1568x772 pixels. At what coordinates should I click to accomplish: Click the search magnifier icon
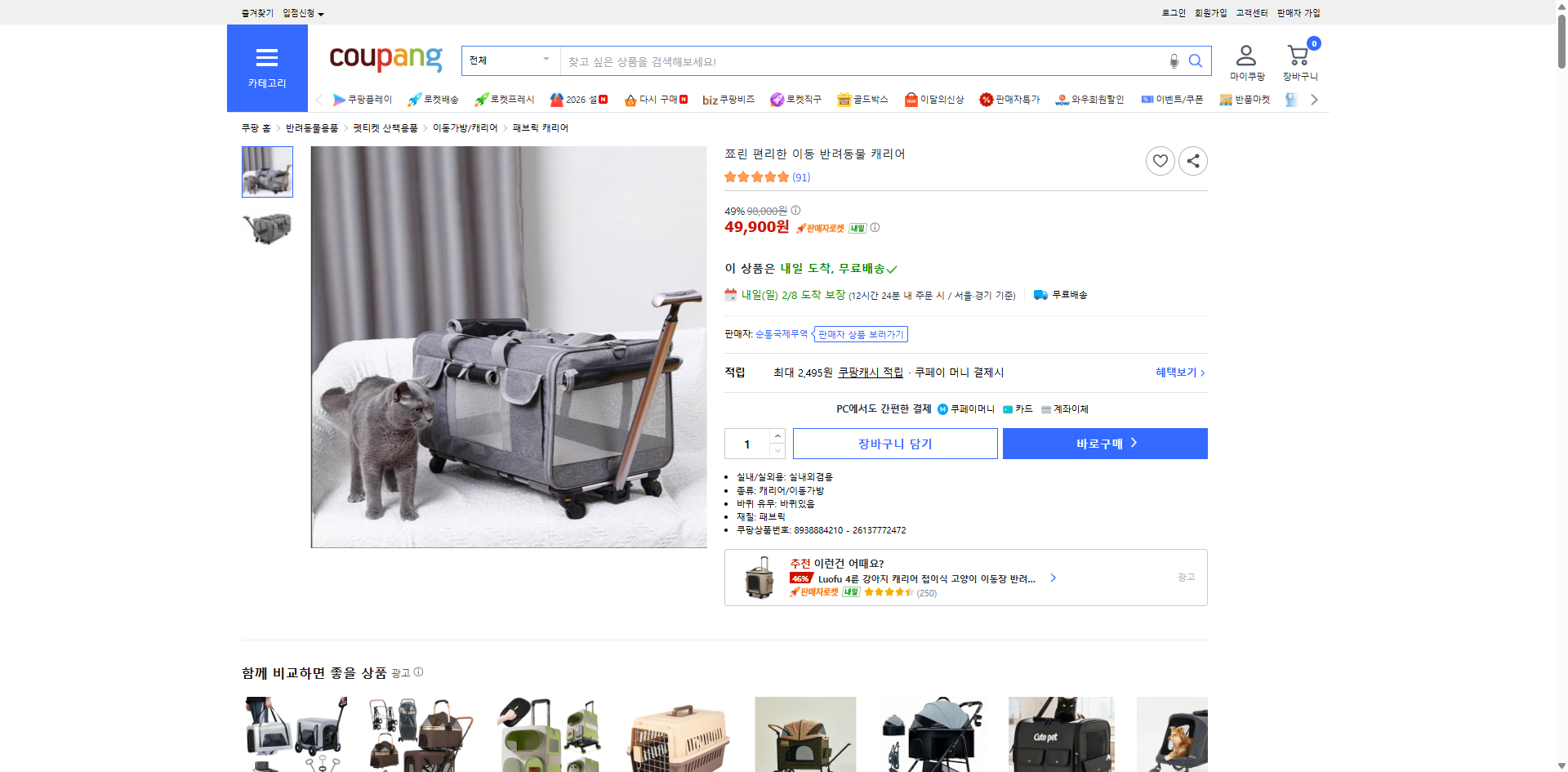[1195, 60]
